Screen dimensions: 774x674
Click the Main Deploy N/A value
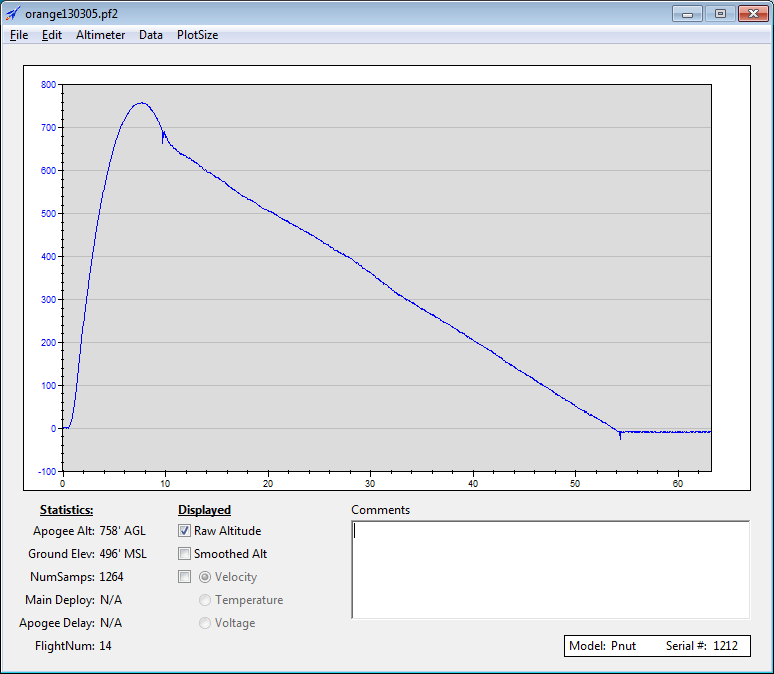tap(111, 600)
